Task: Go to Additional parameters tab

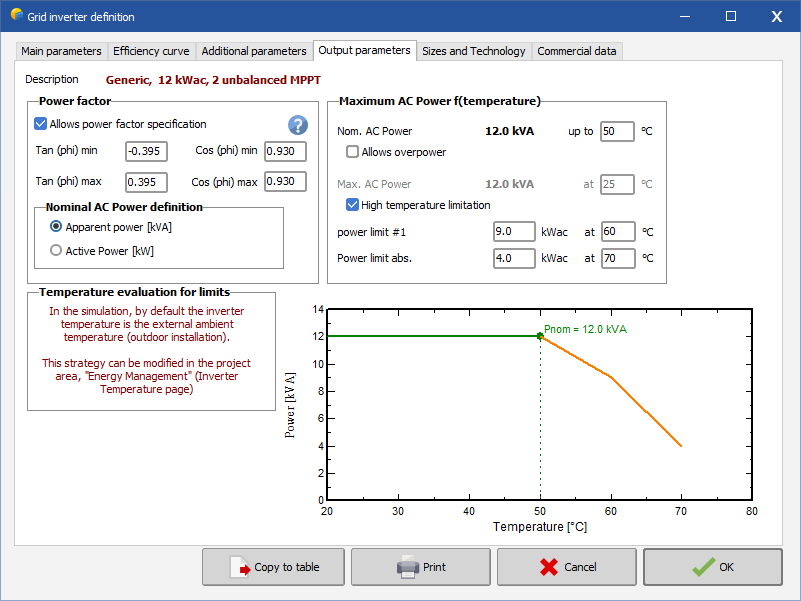Action: coord(254,51)
